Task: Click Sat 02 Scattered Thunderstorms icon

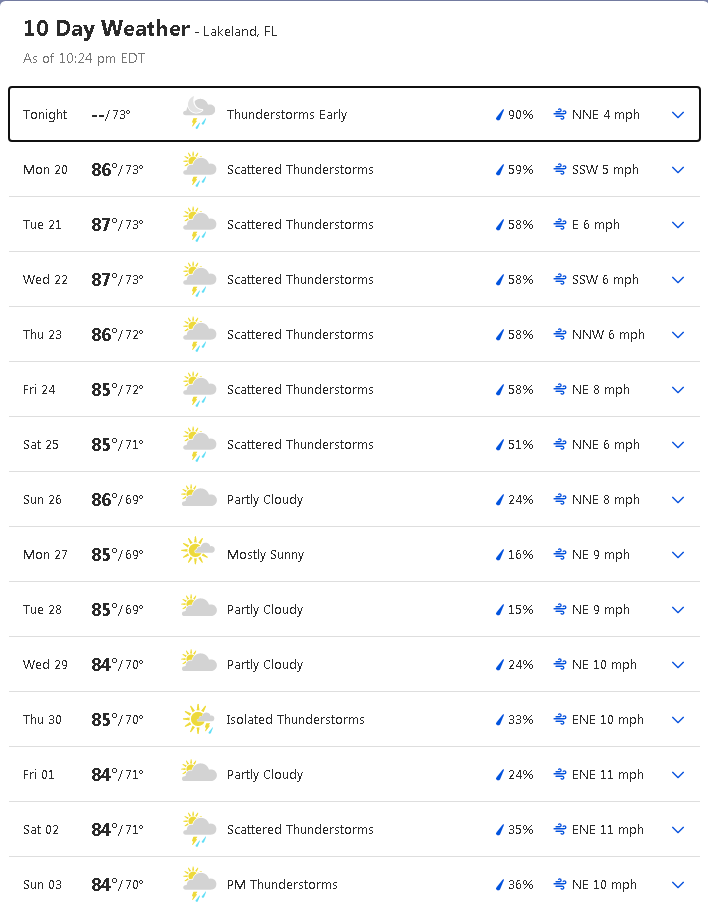Action: point(199,829)
